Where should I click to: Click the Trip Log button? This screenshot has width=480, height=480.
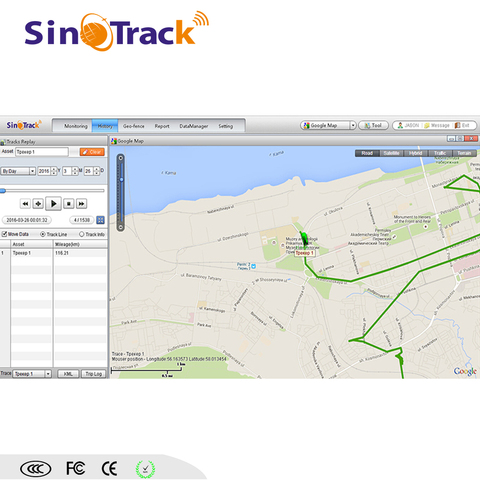(93, 374)
